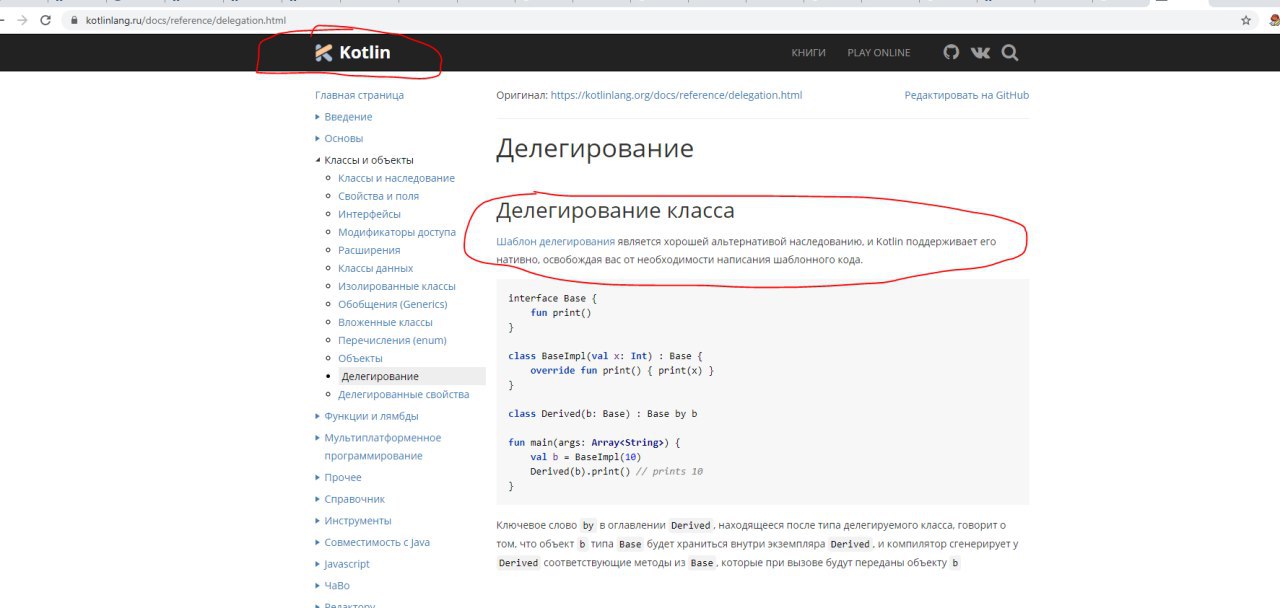Viewport: 1280px width, 608px height.
Task: Open КНИГИ in the top navigation
Action: [x=808, y=53]
